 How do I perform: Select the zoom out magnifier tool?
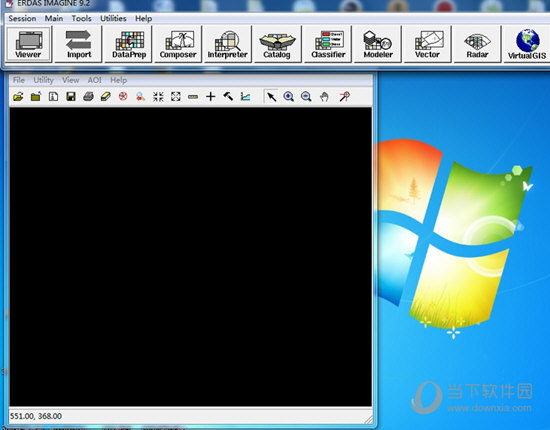306,96
